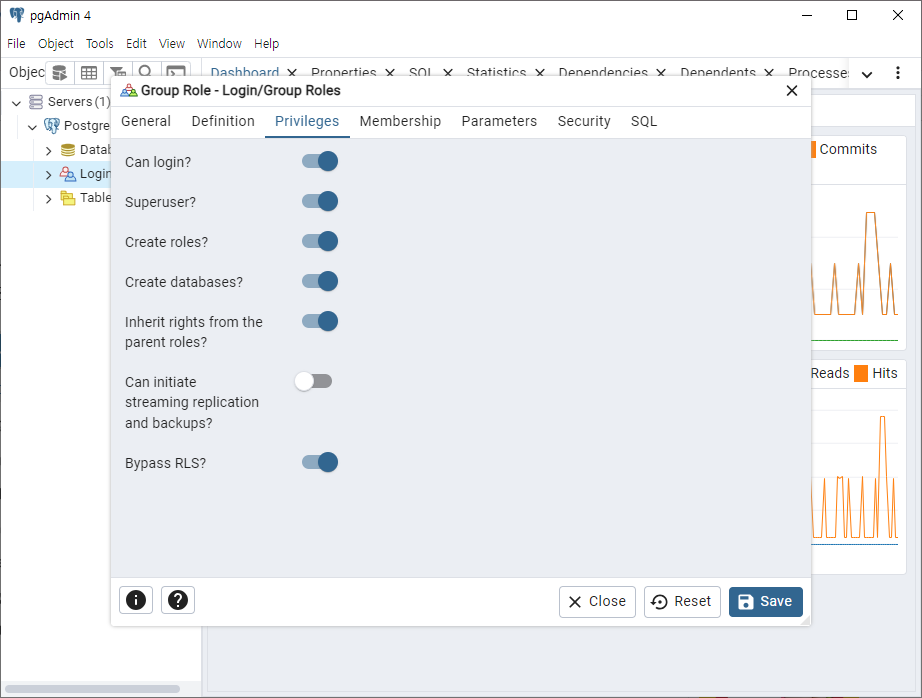This screenshot has height=698, width=922.
Task: Select the Servers tree icon
Action: coord(36,102)
